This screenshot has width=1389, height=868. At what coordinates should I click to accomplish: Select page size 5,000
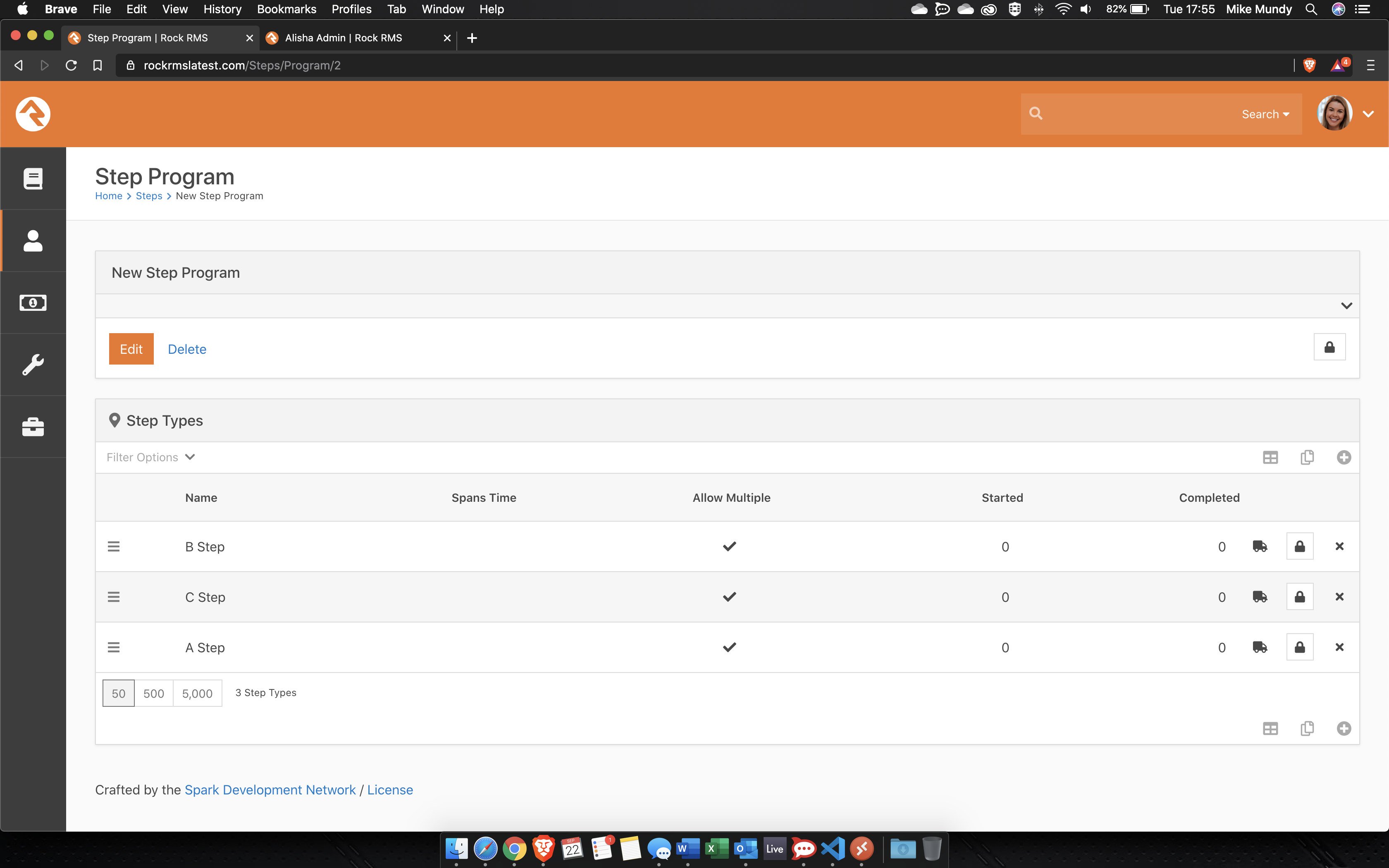[198, 694]
